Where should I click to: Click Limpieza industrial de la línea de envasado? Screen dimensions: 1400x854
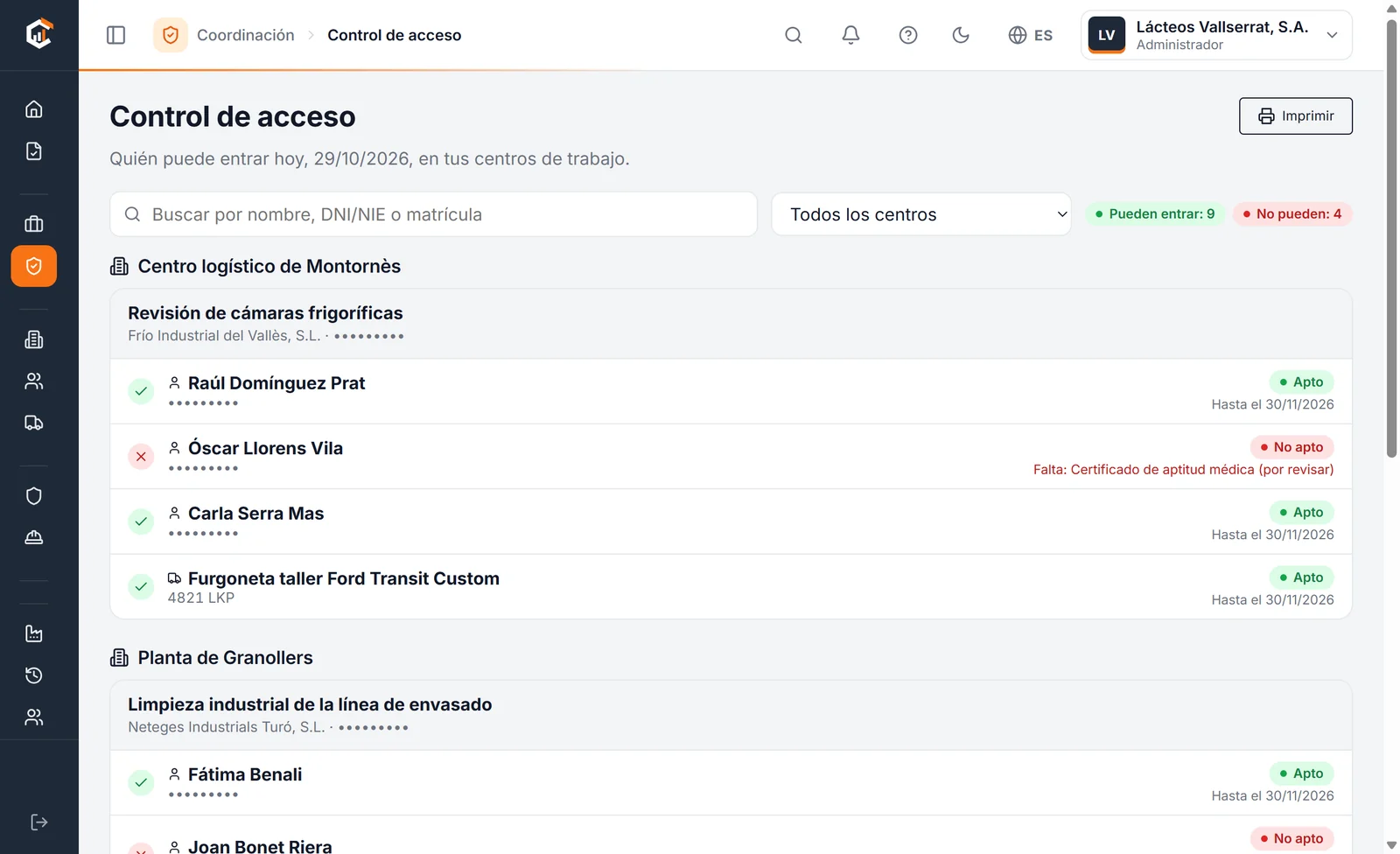point(310,704)
